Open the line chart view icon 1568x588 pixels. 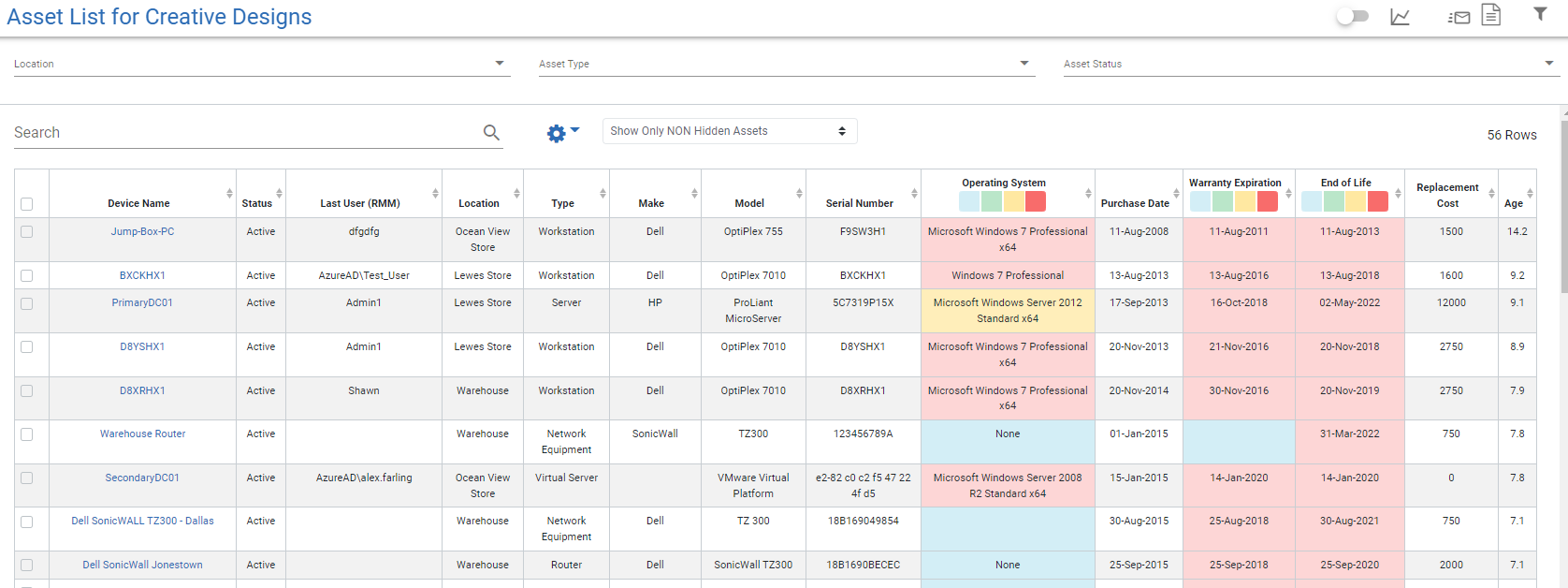point(1400,17)
